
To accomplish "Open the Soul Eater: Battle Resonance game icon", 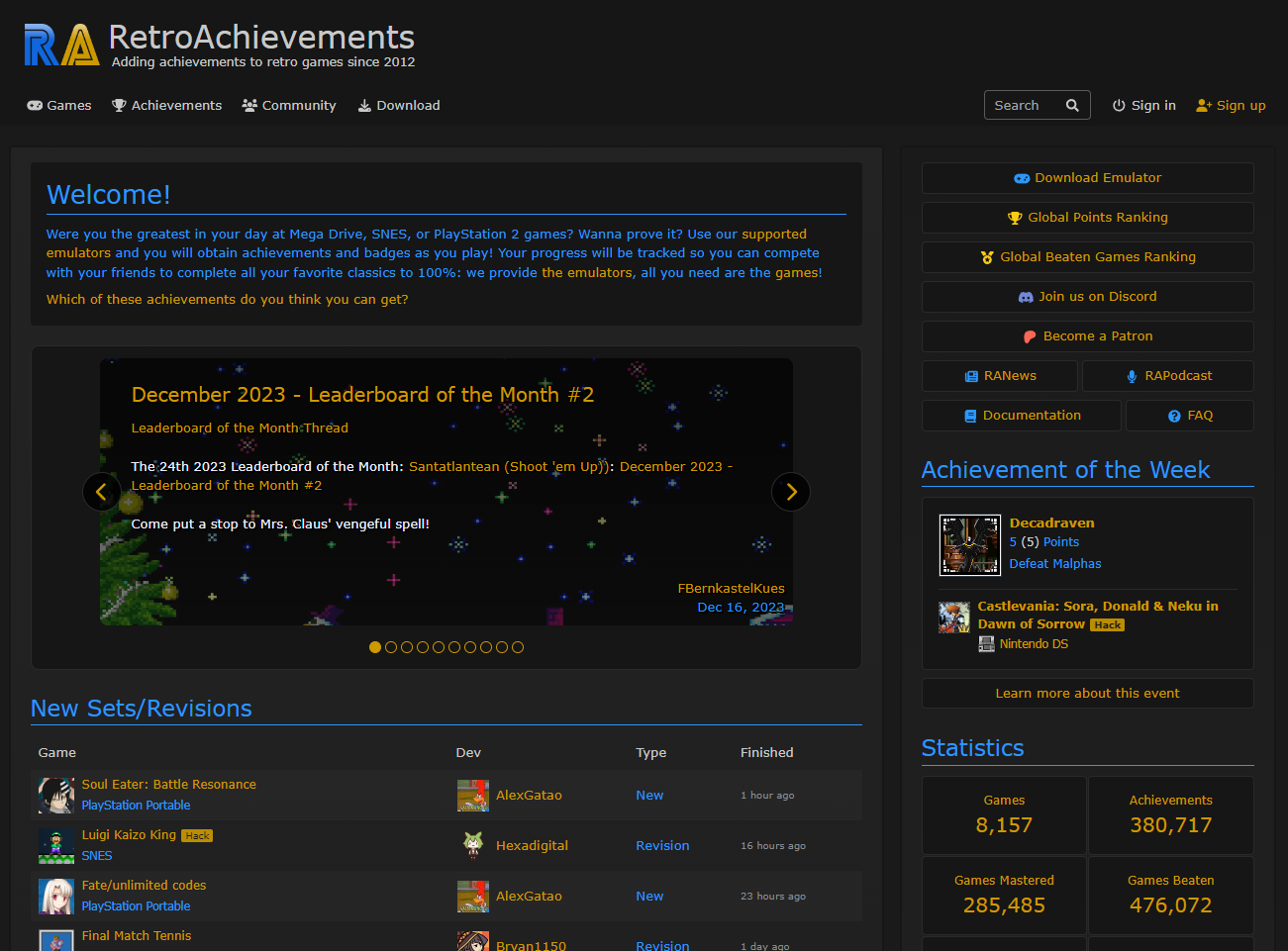I will [x=55, y=796].
